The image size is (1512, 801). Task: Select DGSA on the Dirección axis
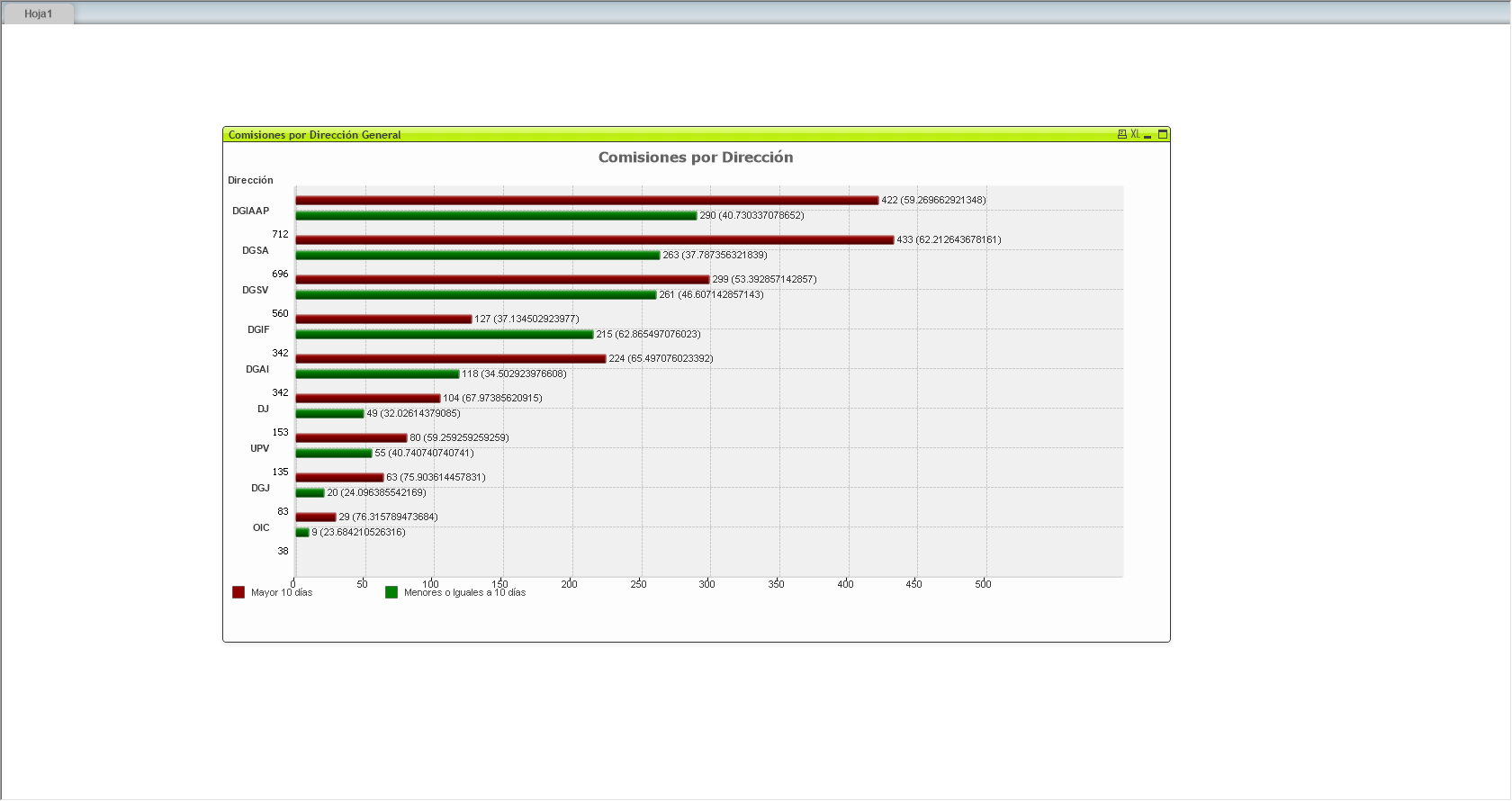pos(256,250)
